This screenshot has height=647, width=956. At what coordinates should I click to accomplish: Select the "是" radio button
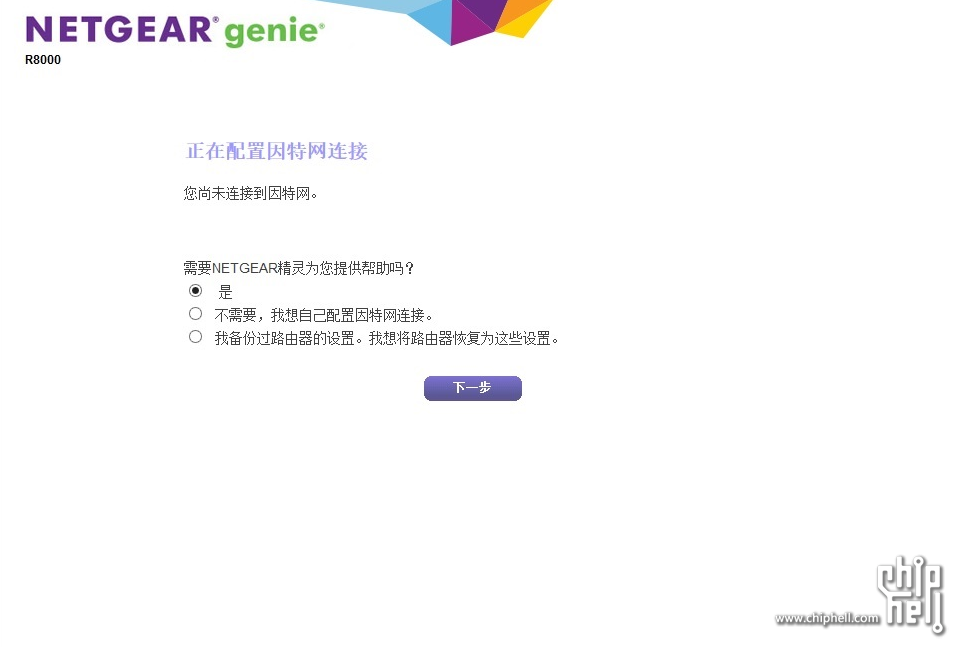coord(195,290)
